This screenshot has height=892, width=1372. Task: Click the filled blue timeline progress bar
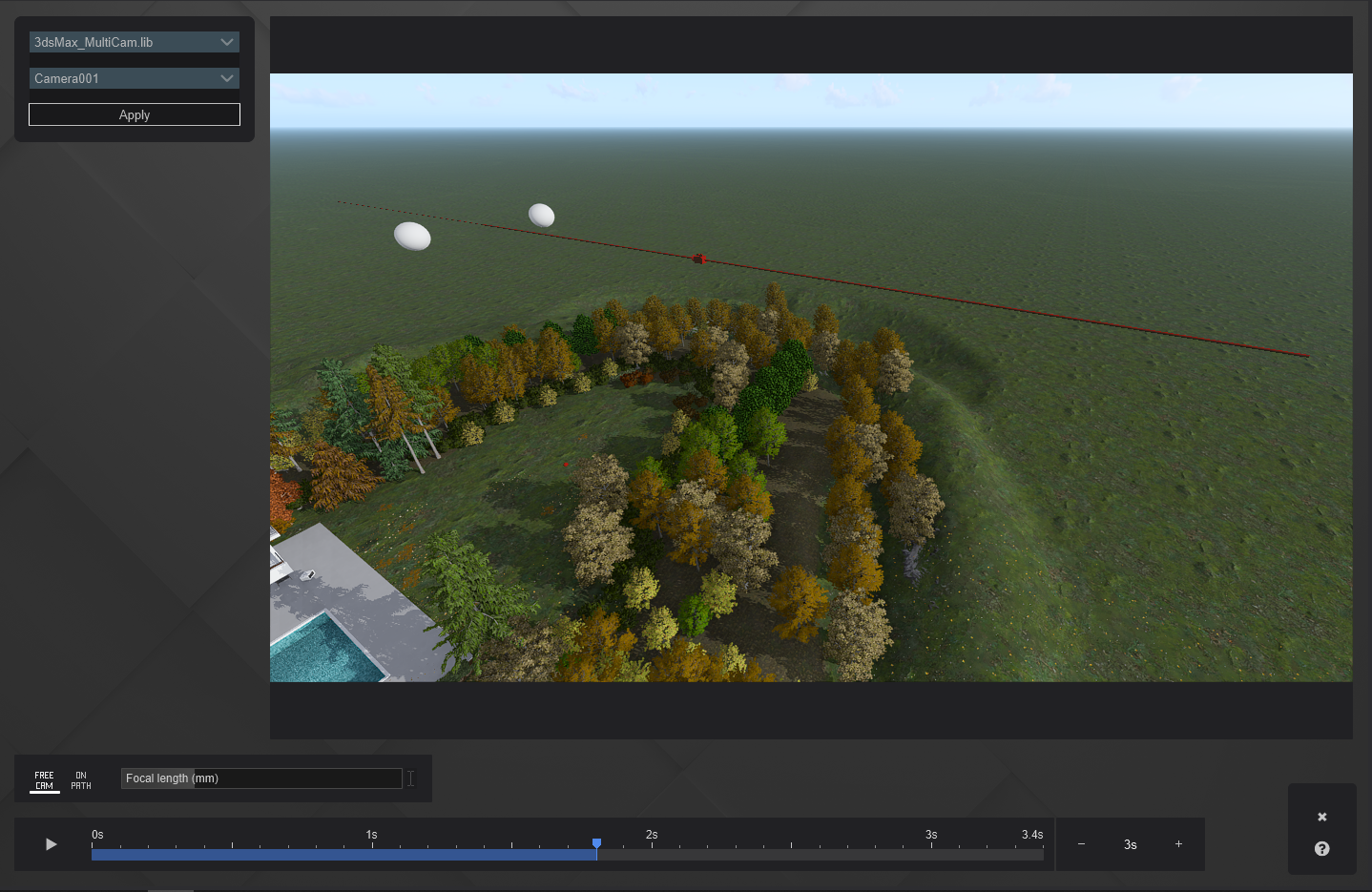[343, 855]
